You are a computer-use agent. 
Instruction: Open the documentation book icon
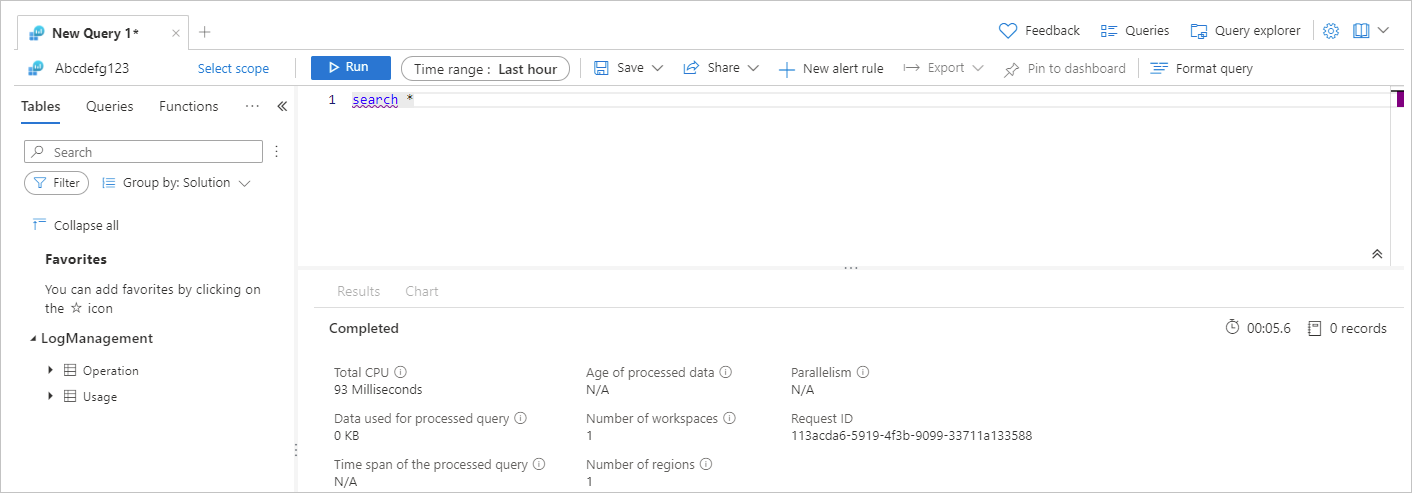[x=1361, y=31]
